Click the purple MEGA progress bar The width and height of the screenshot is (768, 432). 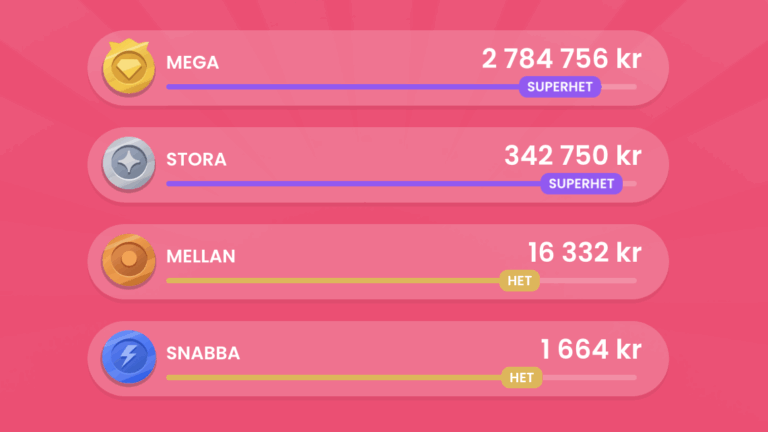click(340, 87)
